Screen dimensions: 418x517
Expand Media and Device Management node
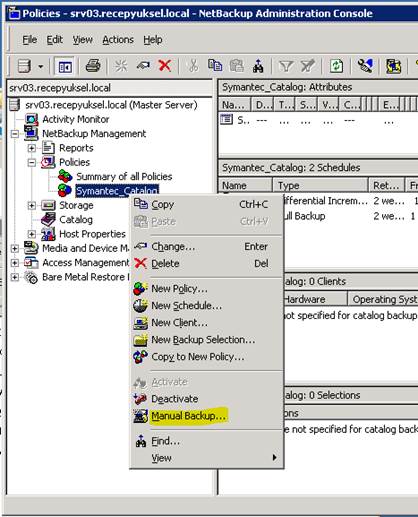14,249
